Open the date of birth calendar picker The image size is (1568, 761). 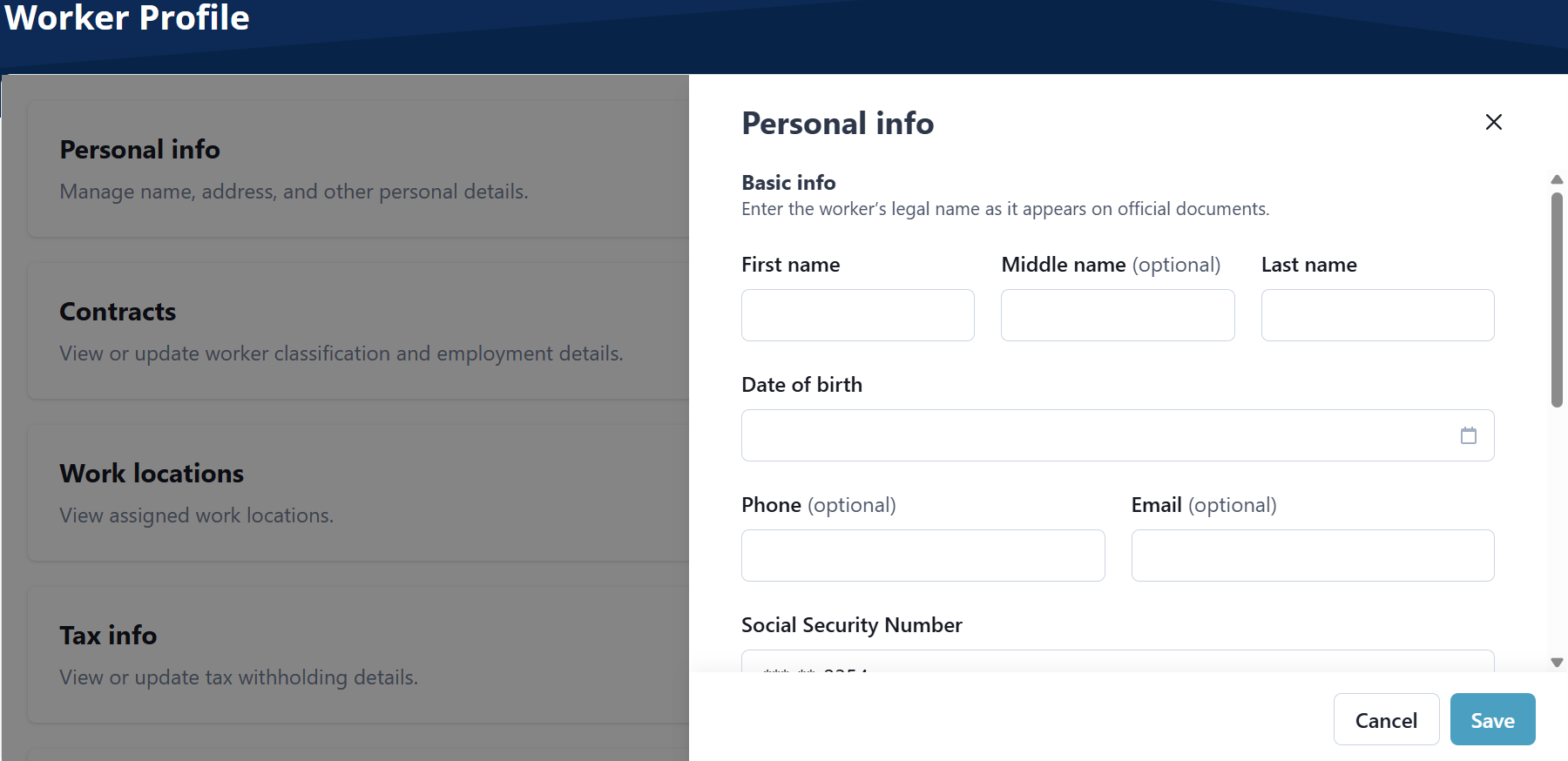1468,435
